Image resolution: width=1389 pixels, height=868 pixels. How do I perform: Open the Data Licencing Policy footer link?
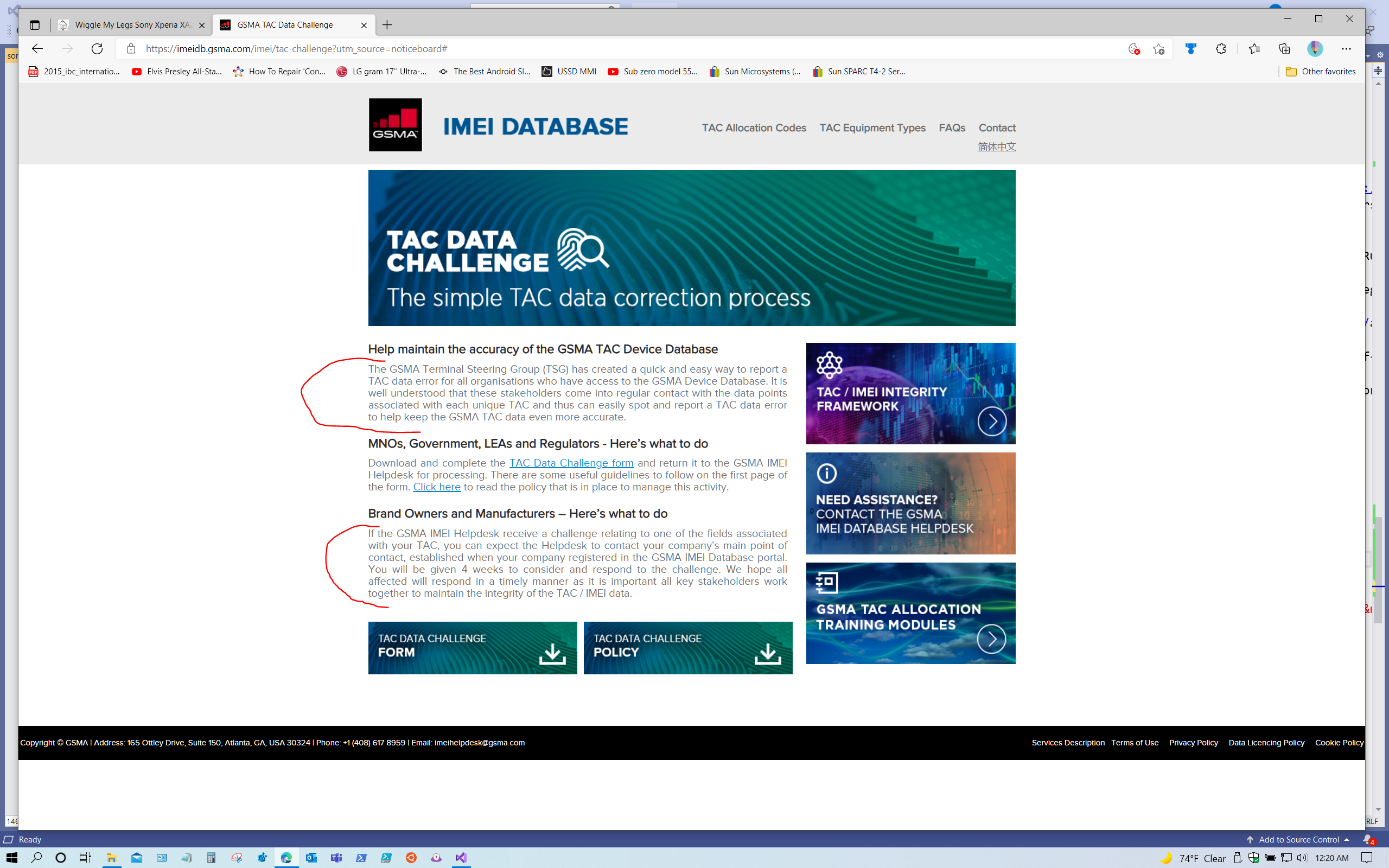point(1266,743)
